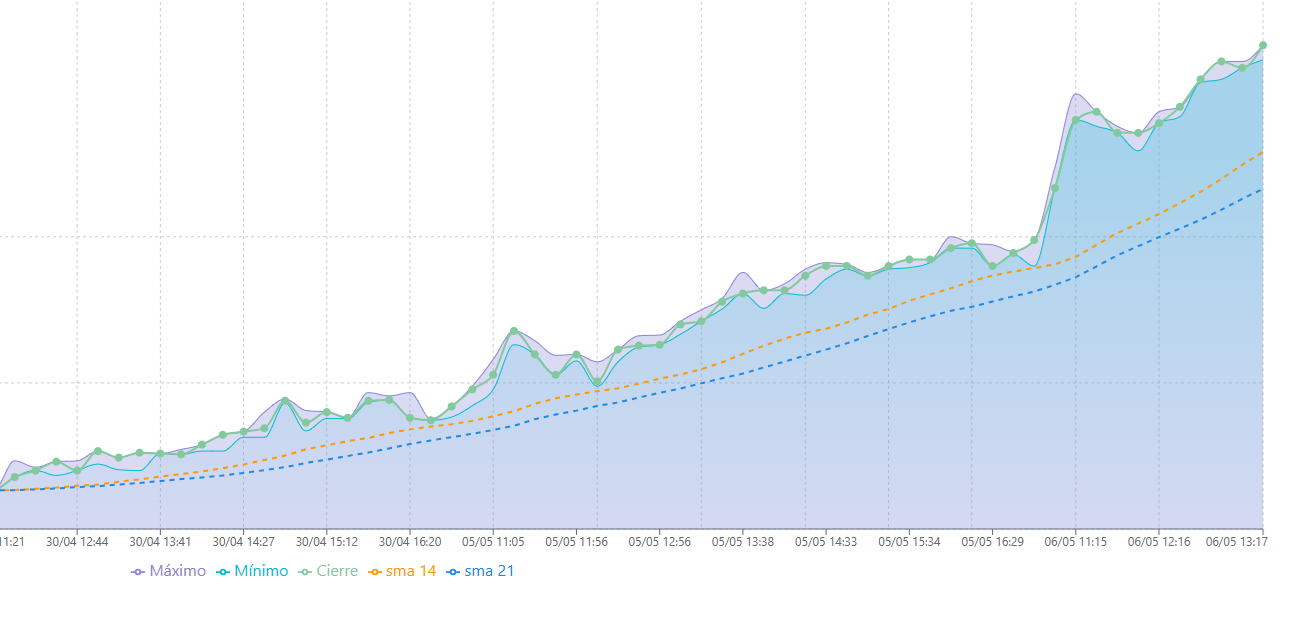Toggle the sma 14 legend entry
Screen dimensions: 1290x625
tap(402, 571)
